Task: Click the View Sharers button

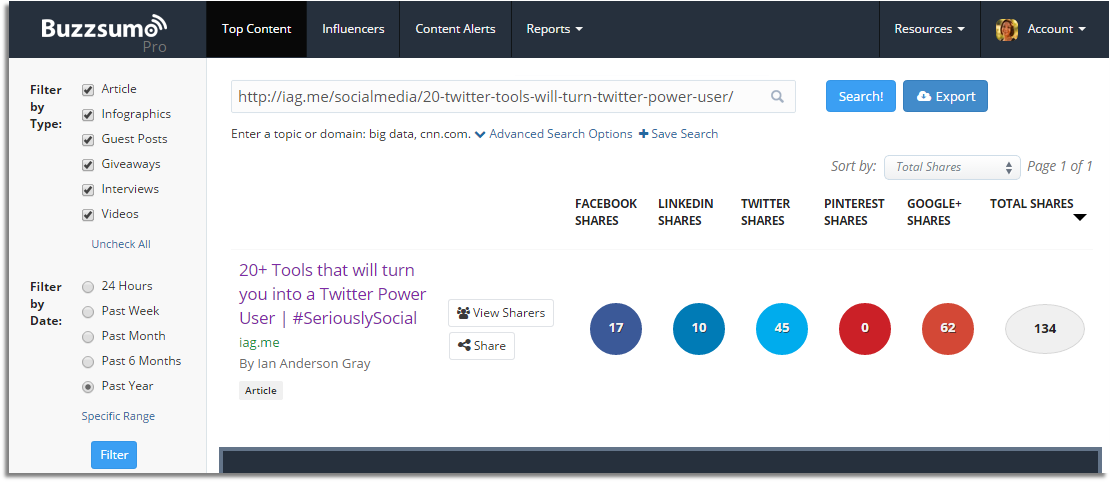Action: 501,313
